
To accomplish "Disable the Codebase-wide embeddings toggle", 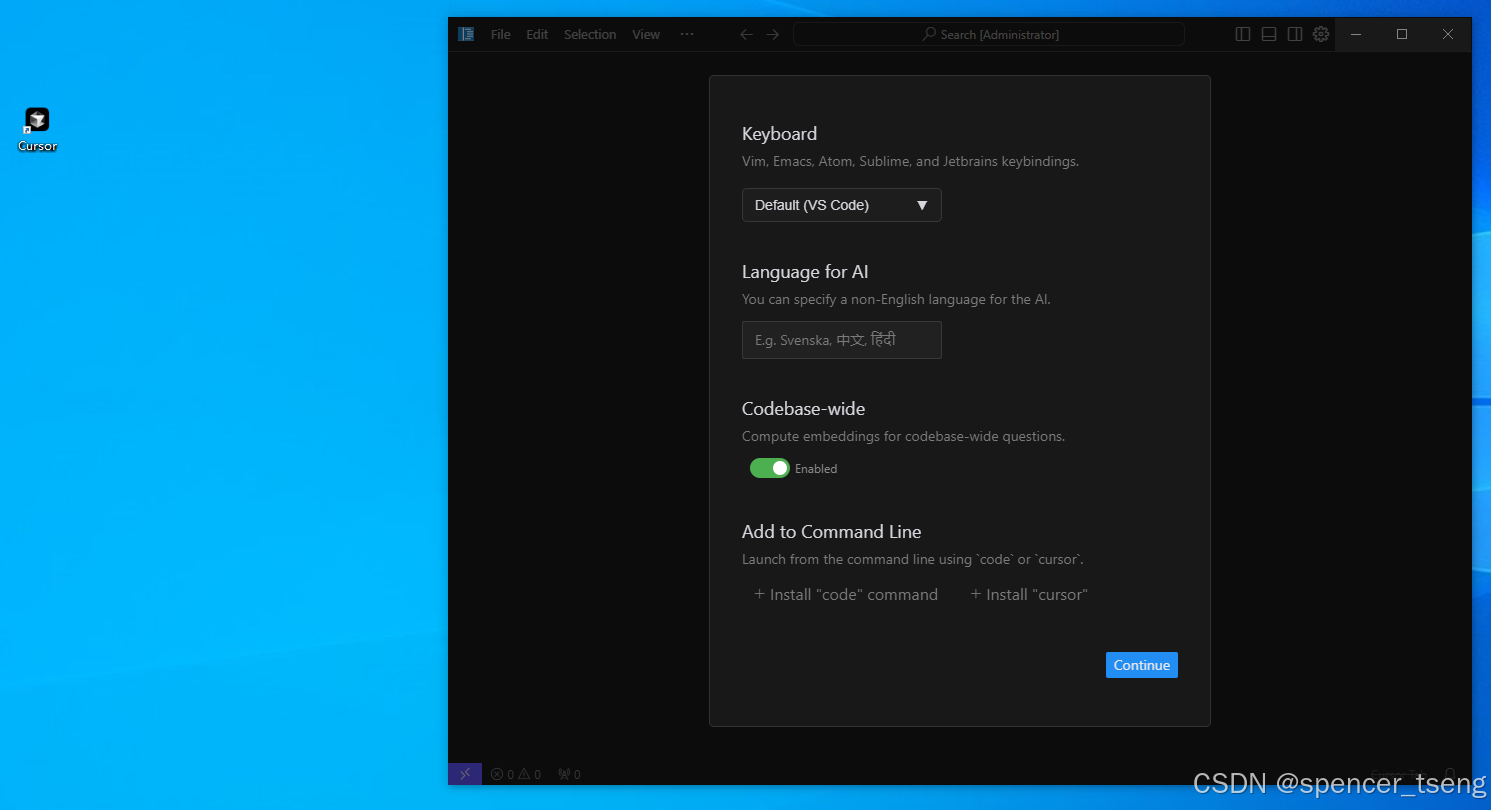I will [x=770, y=468].
